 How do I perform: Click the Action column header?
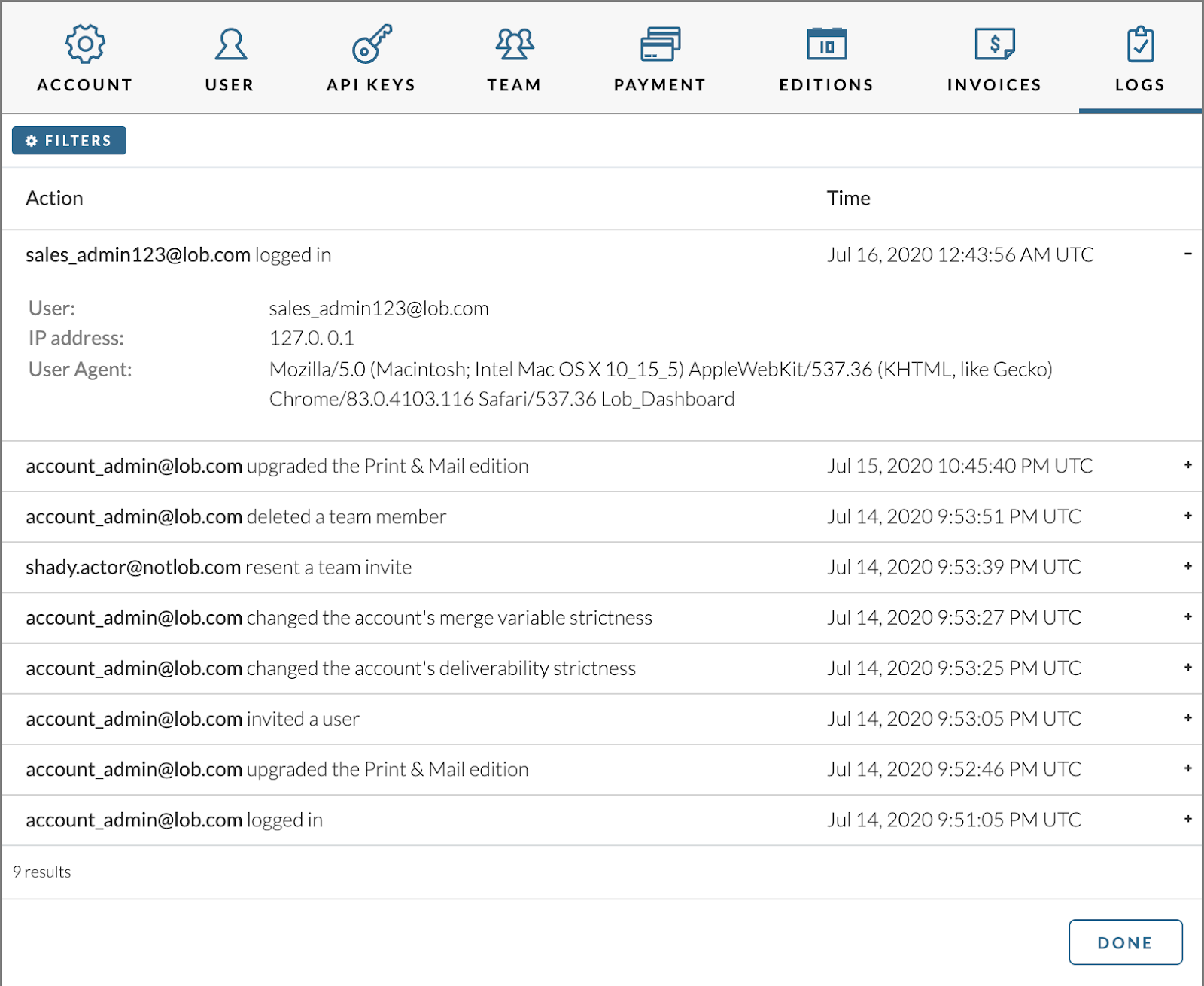53,198
